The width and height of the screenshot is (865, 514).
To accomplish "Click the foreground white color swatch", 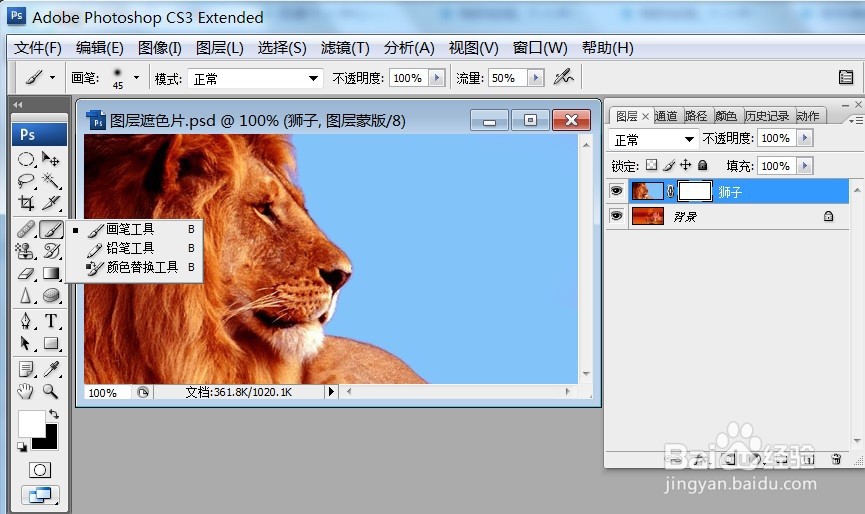I will [30, 423].
